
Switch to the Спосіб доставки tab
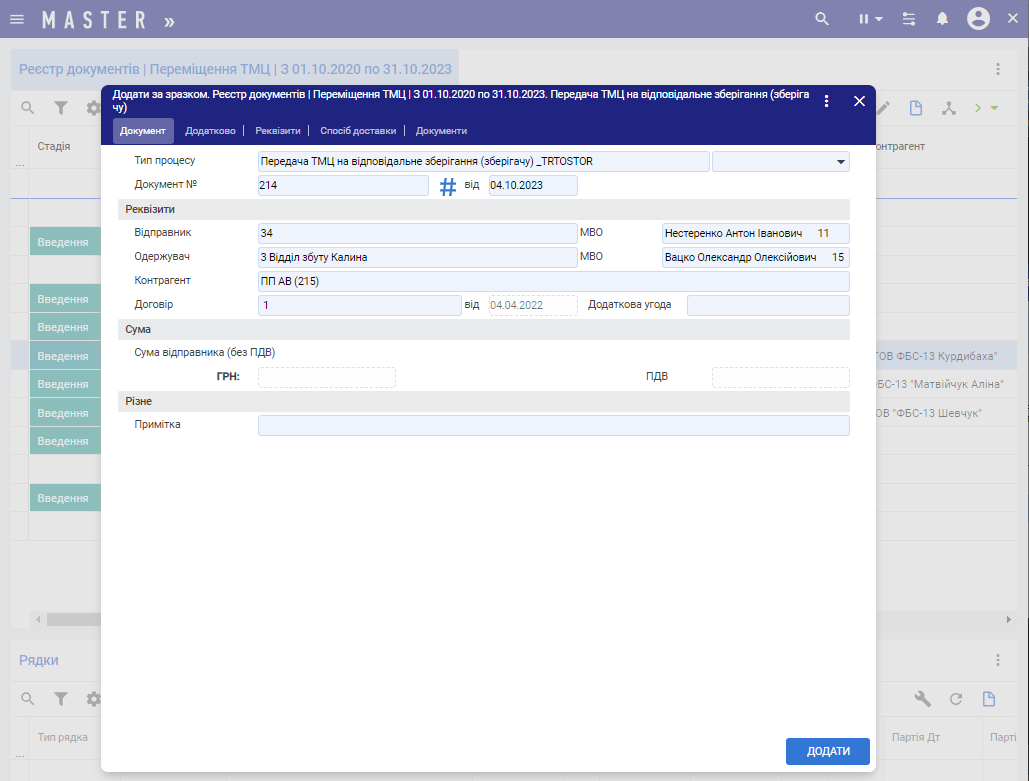click(x=357, y=131)
